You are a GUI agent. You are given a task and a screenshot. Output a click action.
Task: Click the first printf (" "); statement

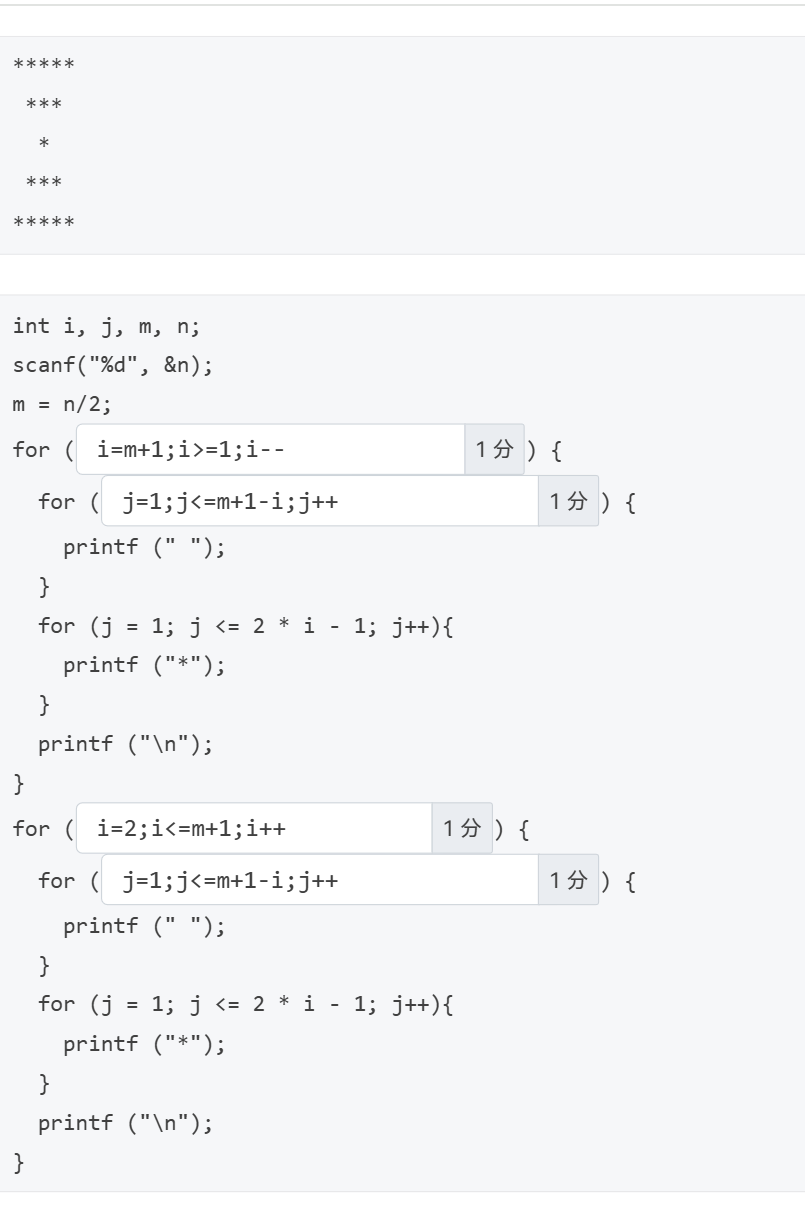point(145,546)
